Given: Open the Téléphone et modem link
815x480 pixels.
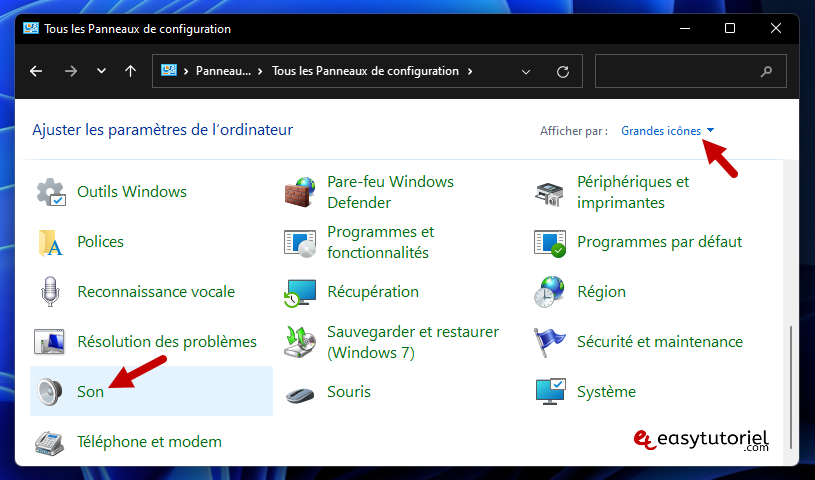Looking at the screenshot, I should click(149, 442).
